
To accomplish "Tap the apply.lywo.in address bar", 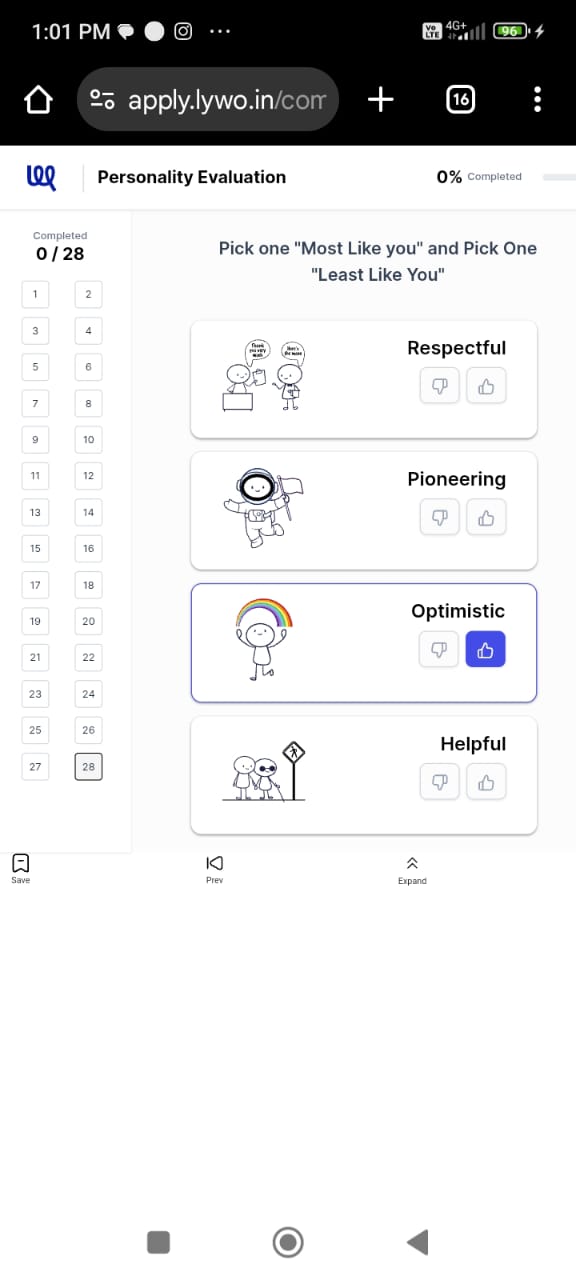I will coord(208,99).
